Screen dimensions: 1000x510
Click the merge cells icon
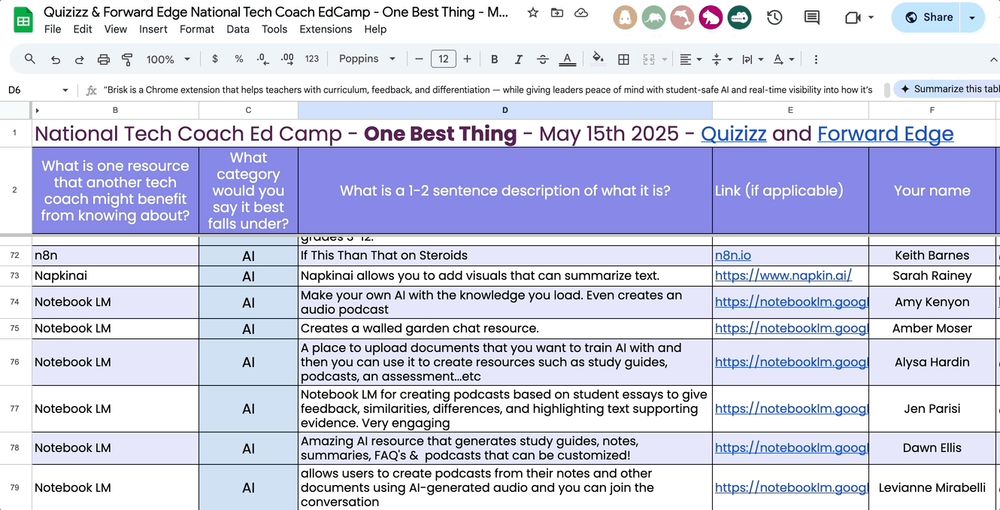click(649, 59)
